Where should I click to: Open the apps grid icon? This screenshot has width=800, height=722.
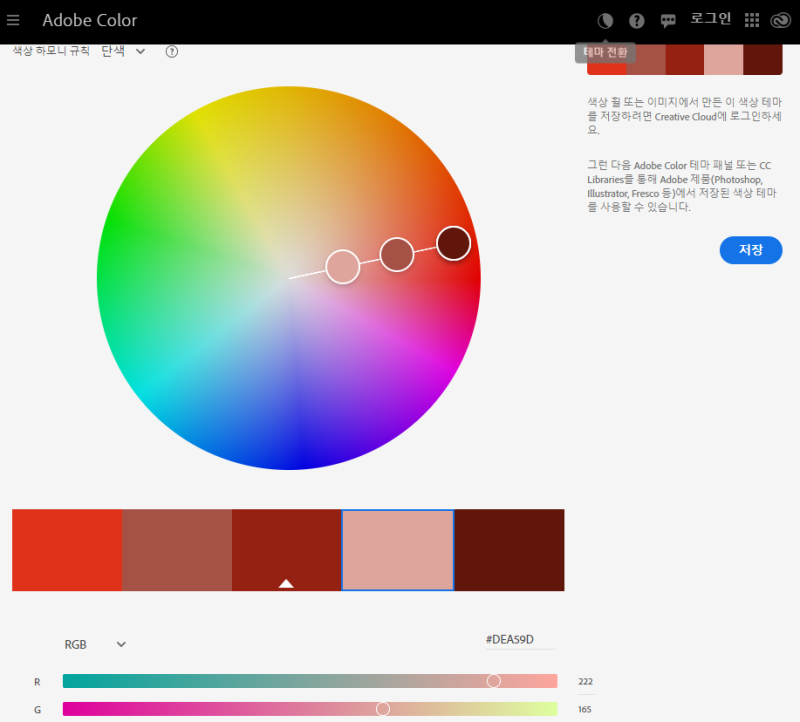tap(752, 20)
